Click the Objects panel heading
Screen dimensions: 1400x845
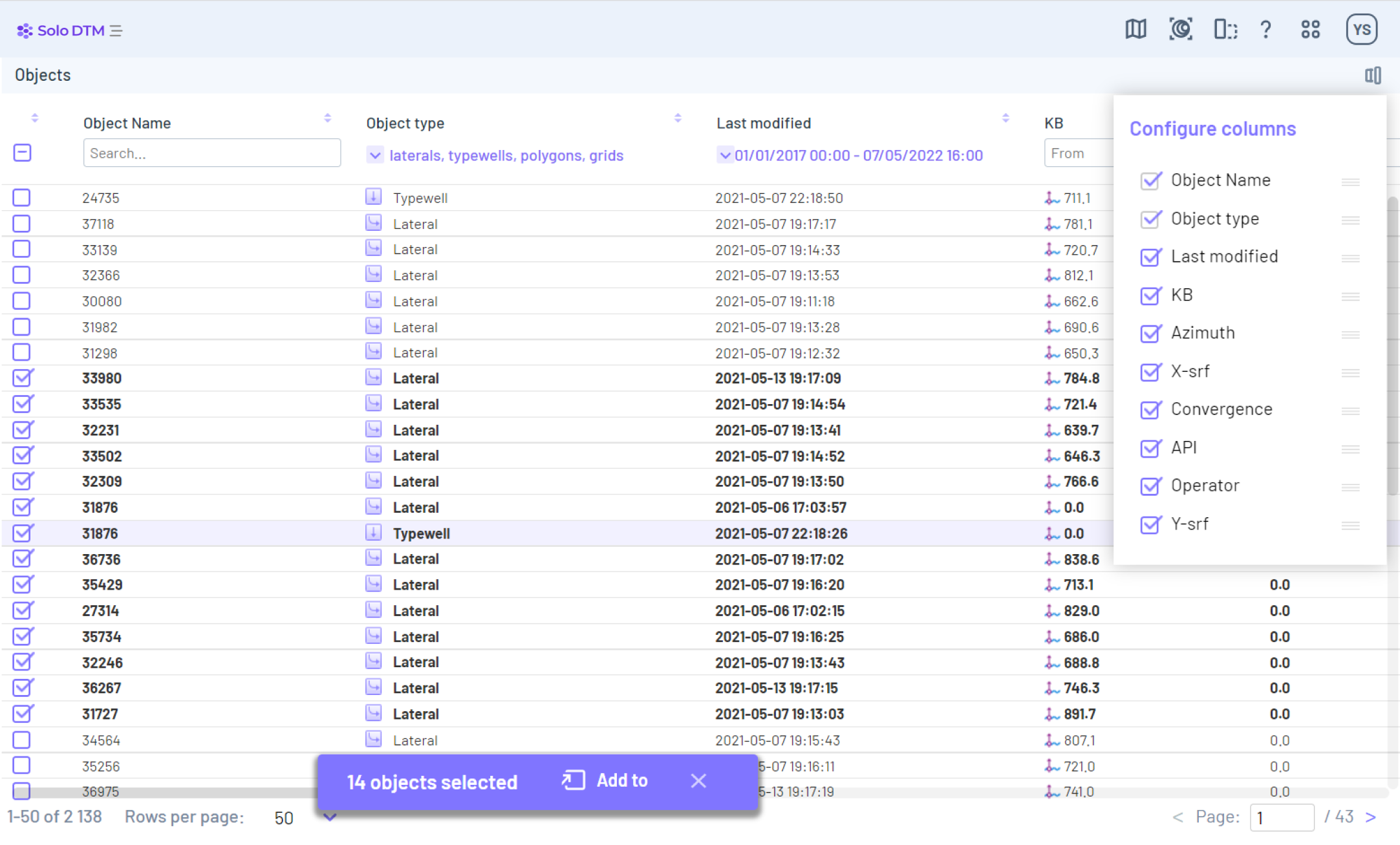(x=43, y=75)
